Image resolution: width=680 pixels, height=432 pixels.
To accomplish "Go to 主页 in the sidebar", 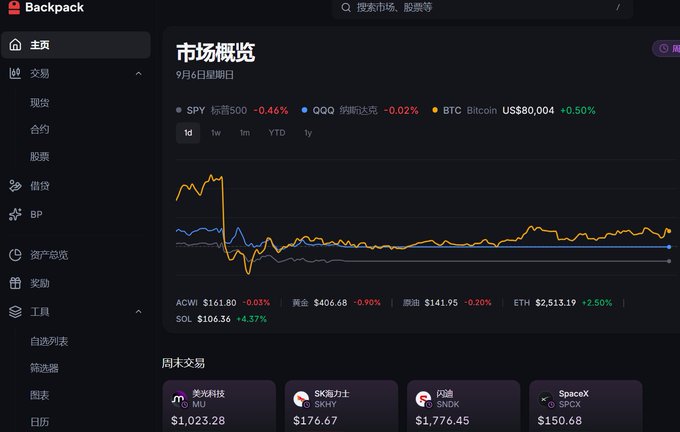I will click(x=76, y=45).
